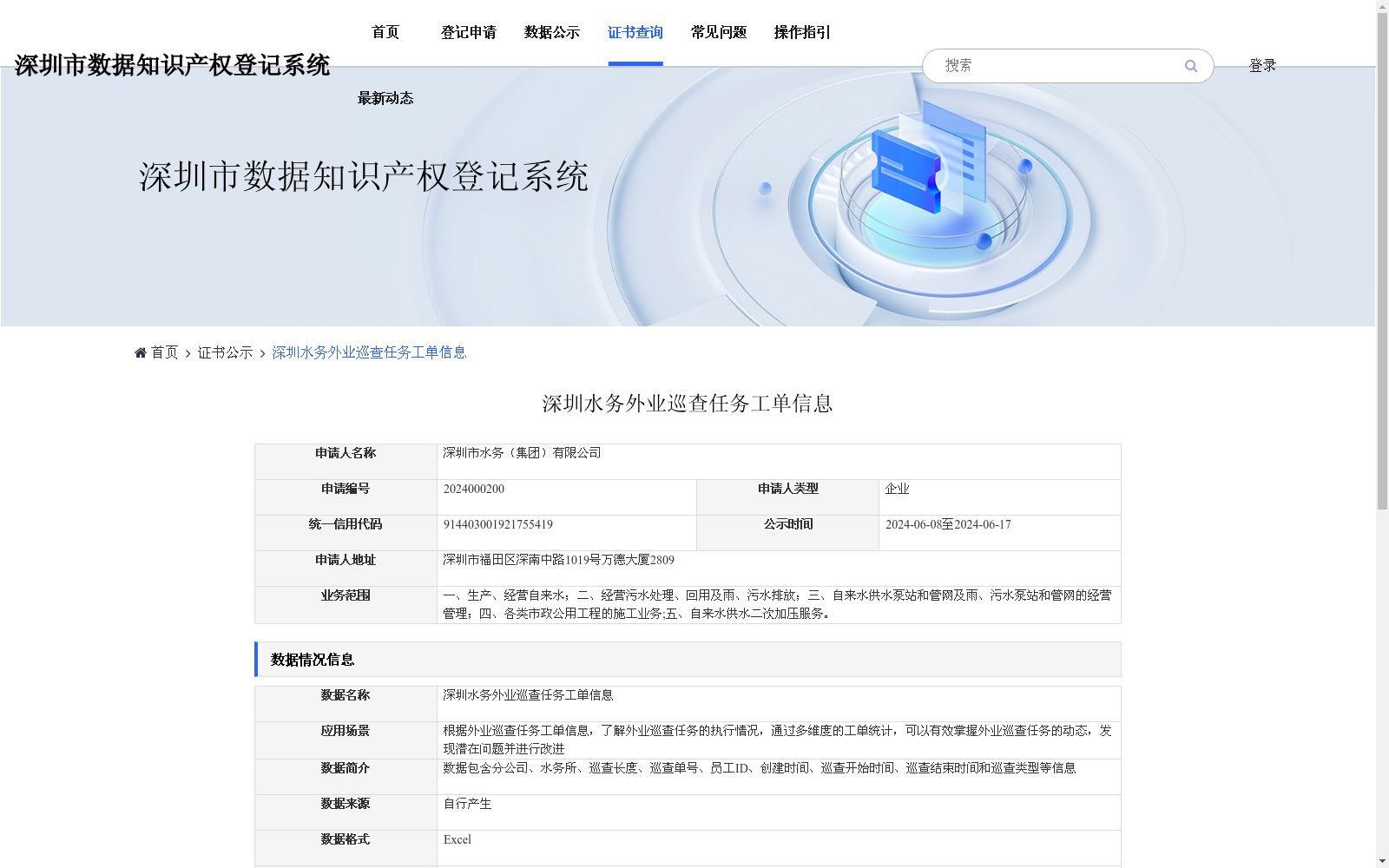Click the page's vertical scrollbar thumb
Image resolution: width=1389 pixels, height=868 pixels.
[1382, 260]
